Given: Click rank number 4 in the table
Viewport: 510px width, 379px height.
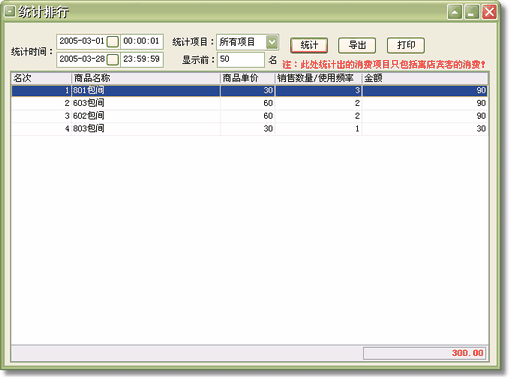Looking at the screenshot, I should pyautogui.click(x=67, y=129).
